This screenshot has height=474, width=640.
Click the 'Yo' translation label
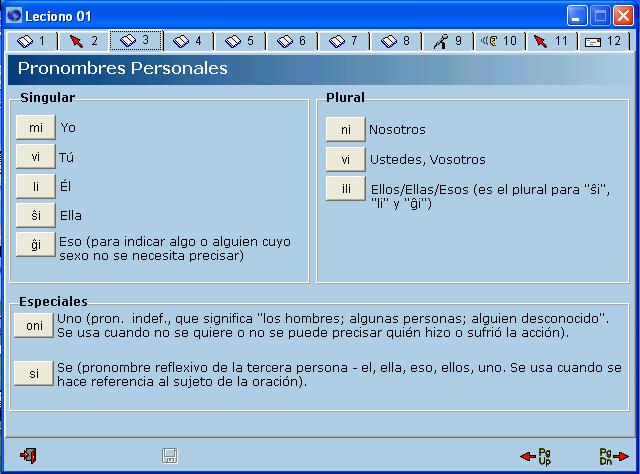click(68, 128)
